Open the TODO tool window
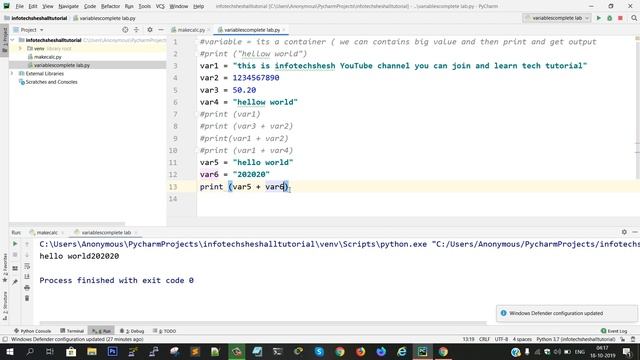Image resolution: width=640 pixels, height=360 pixels. [164, 331]
